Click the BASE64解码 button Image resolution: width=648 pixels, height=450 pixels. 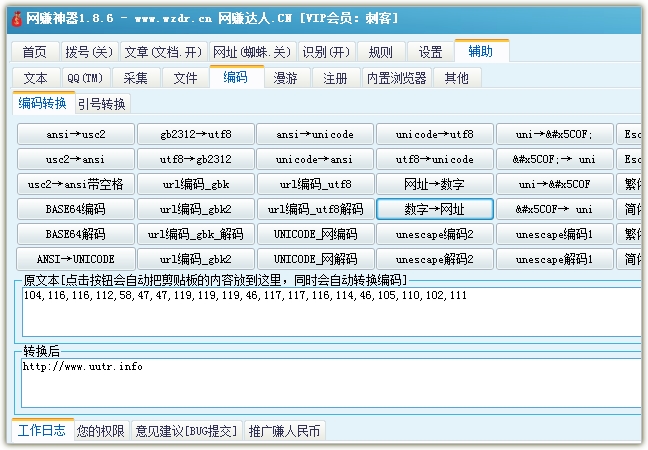pyautogui.click(x=75, y=234)
